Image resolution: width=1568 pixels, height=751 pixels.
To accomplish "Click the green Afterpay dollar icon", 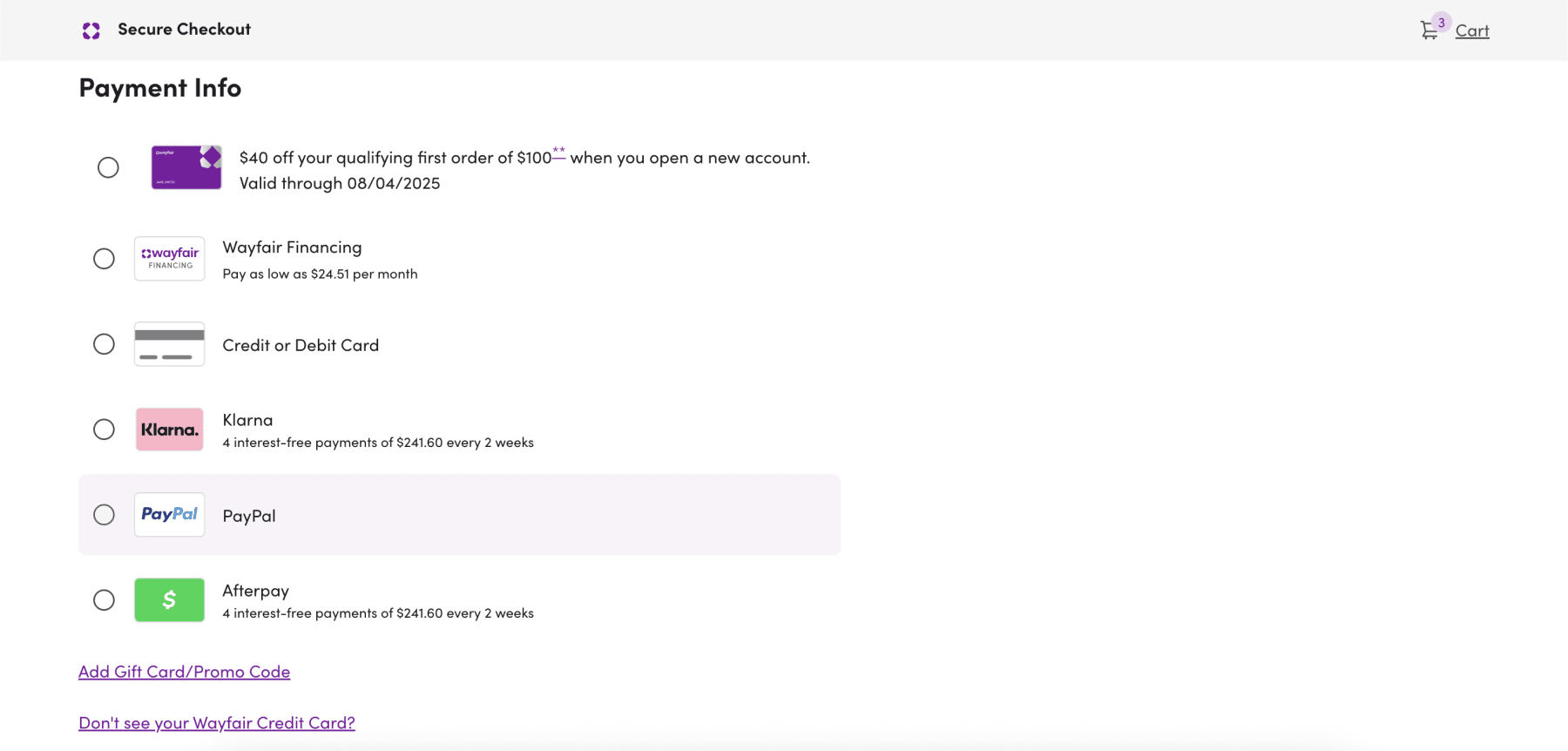I will 169,599.
